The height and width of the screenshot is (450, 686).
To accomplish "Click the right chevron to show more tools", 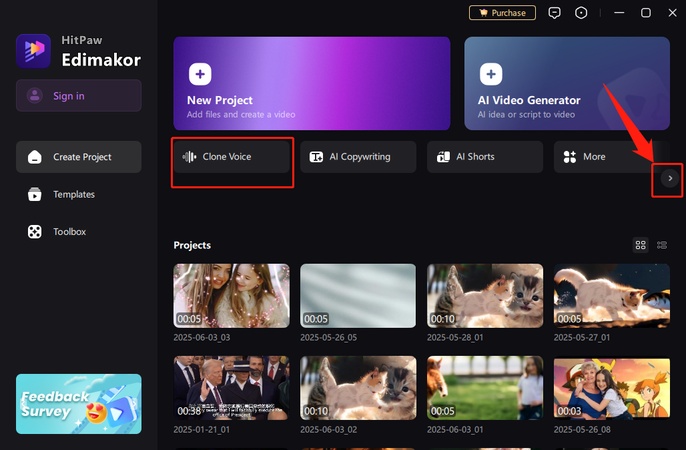I will [669, 178].
